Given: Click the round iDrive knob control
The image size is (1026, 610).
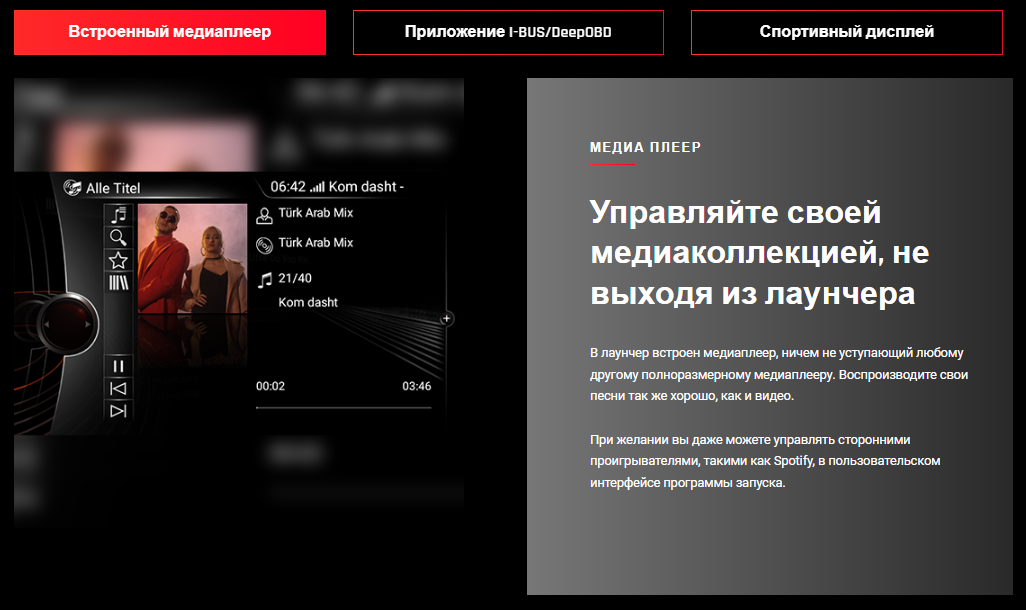Looking at the screenshot, I should point(67,324).
